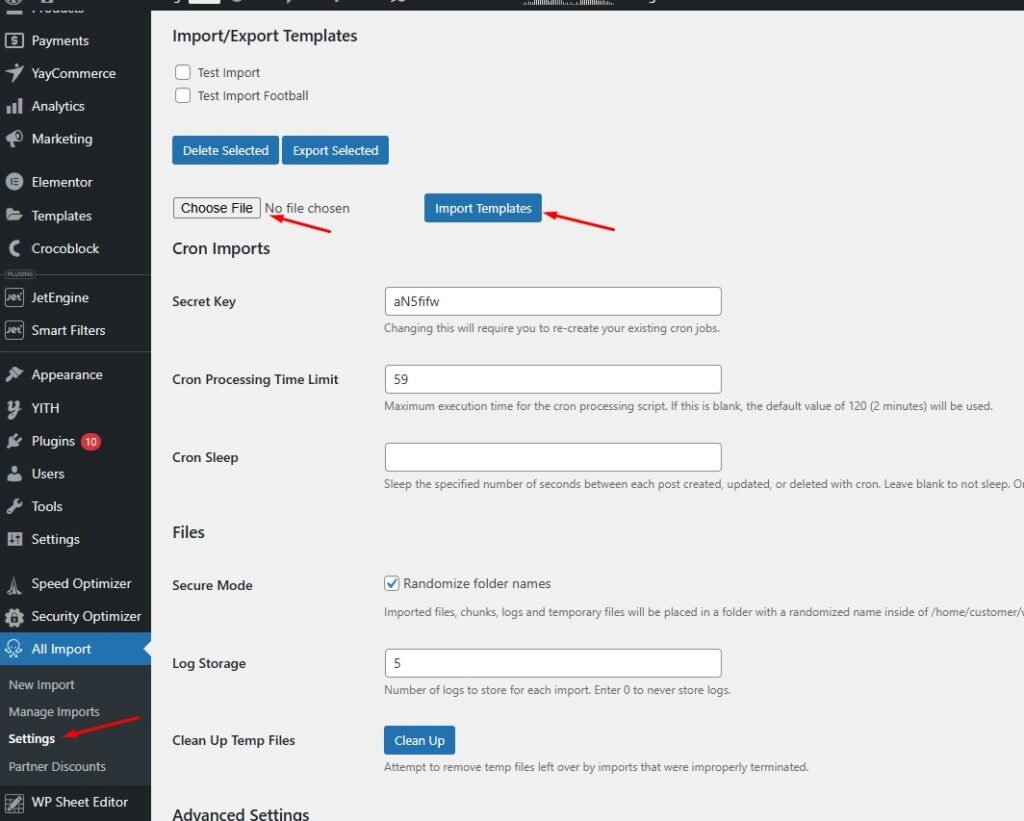The image size is (1024, 821).
Task: Open Partner Discounts submenu link
Action: [x=57, y=766]
